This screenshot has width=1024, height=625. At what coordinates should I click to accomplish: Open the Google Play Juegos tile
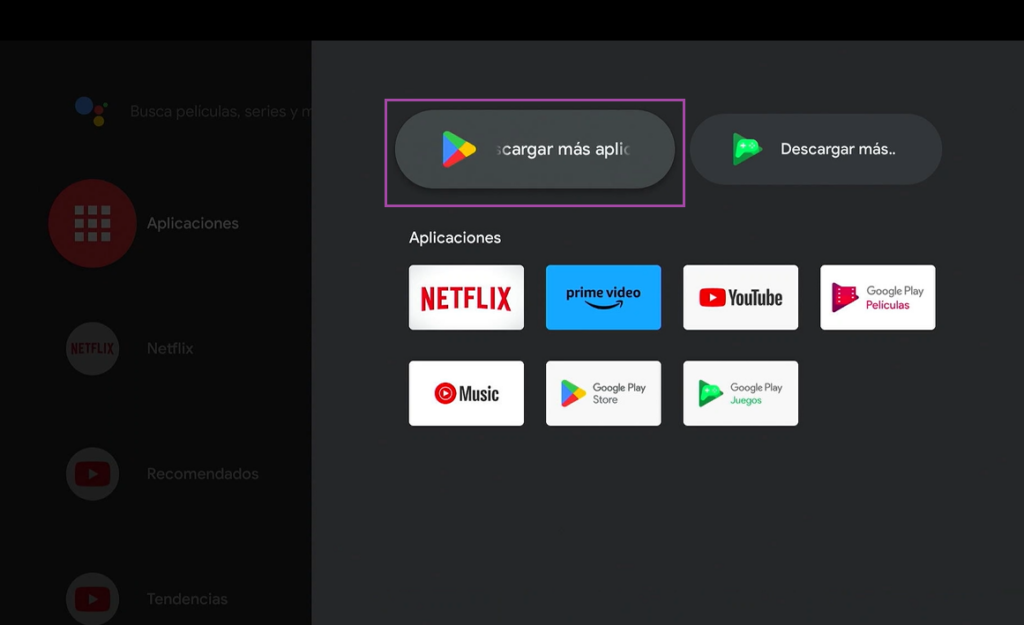click(x=740, y=393)
